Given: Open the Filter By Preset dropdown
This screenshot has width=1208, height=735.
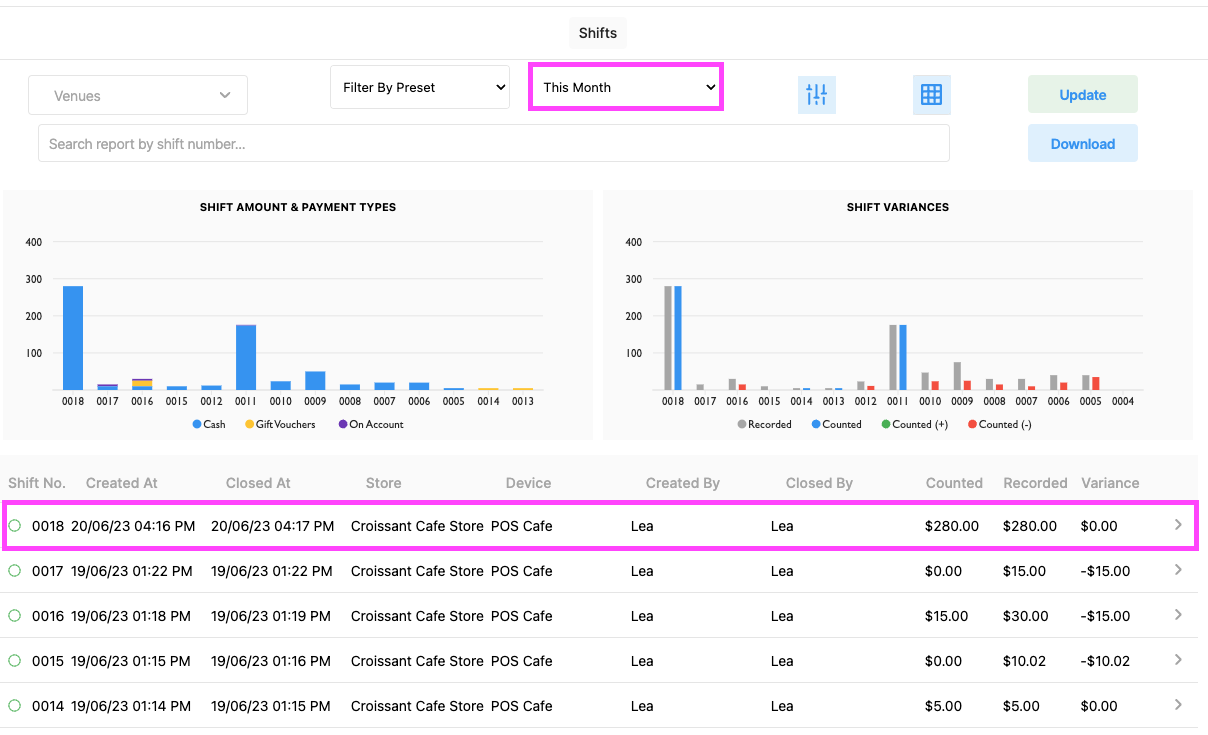Looking at the screenshot, I should point(420,87).
